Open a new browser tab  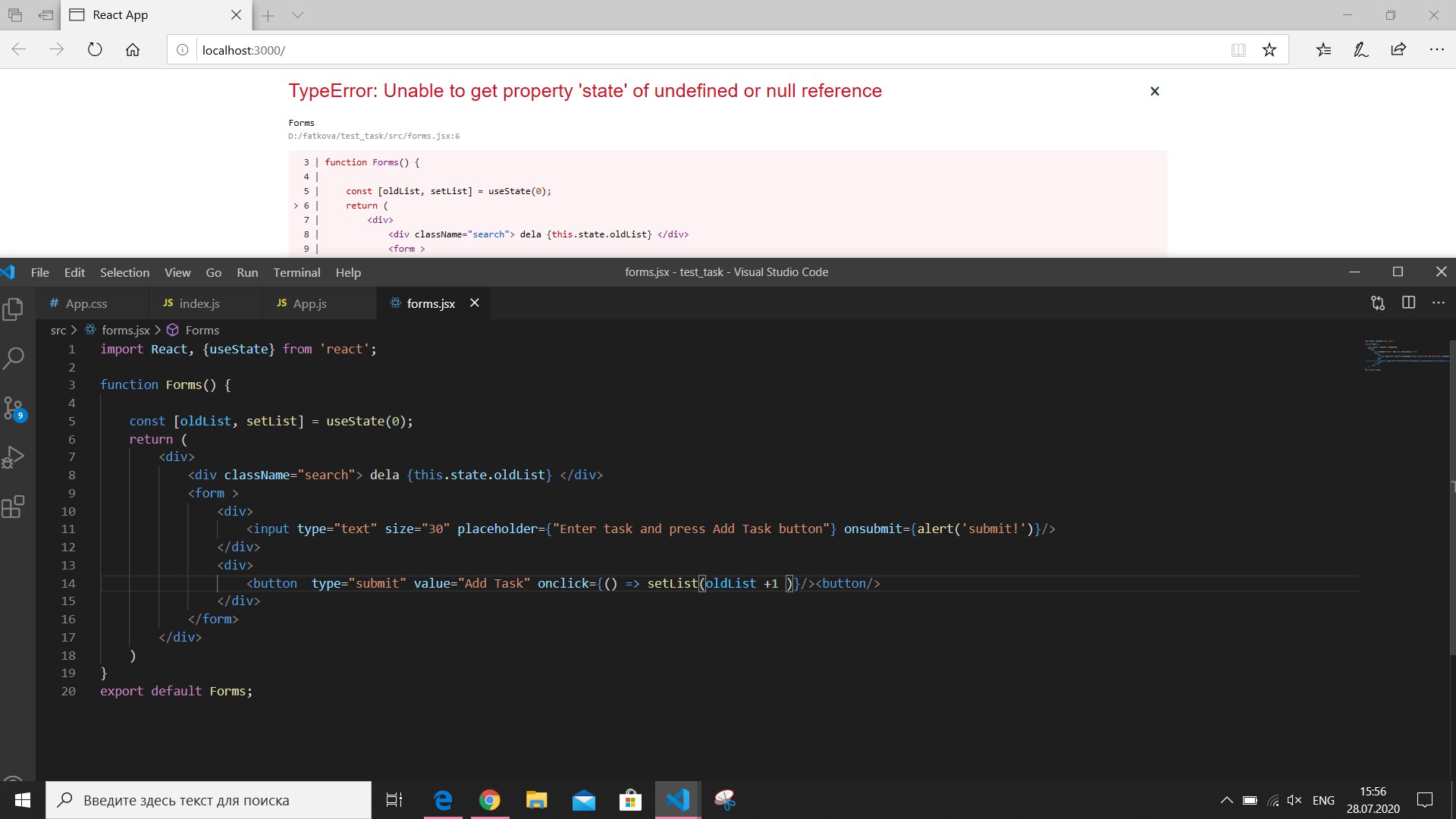tap(268, 15)
